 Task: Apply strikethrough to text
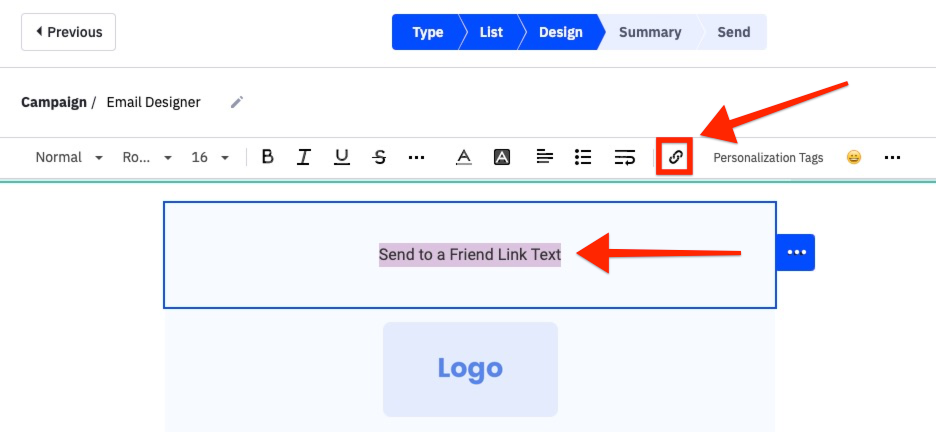[x=379, y=157]
